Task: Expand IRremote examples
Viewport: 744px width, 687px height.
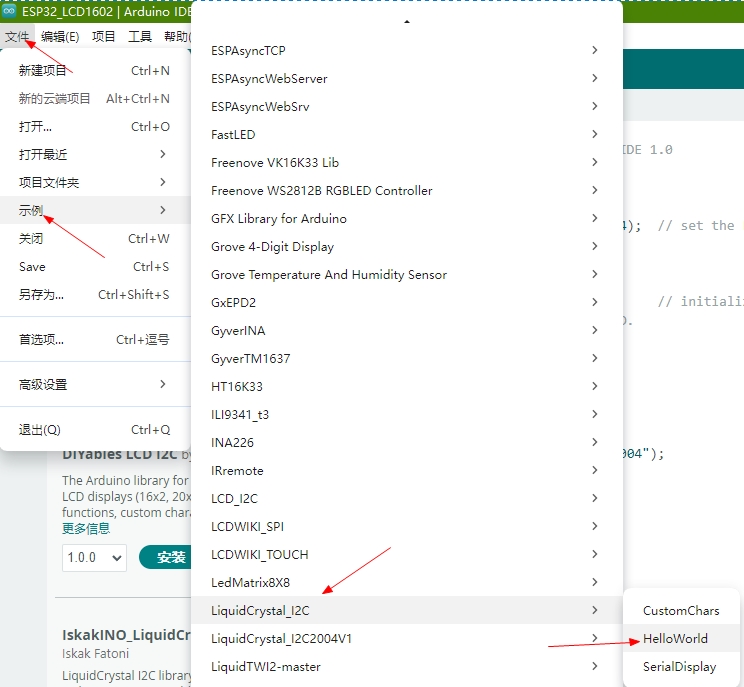Action: coord(407,471)
